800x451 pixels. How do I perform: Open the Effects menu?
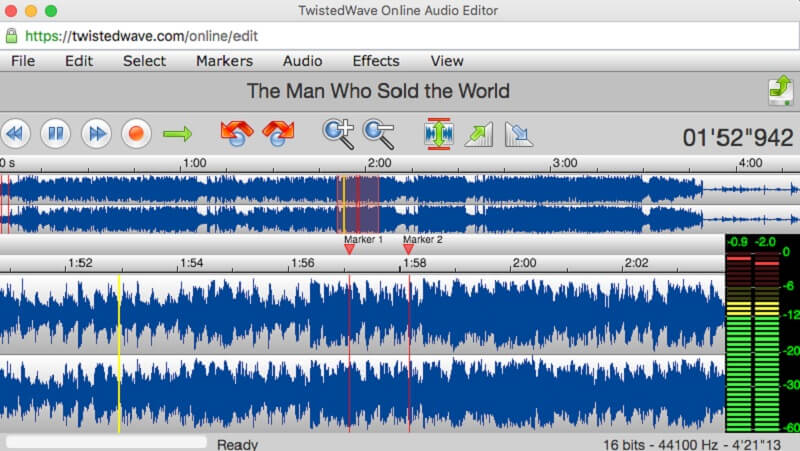click(375, 61)
